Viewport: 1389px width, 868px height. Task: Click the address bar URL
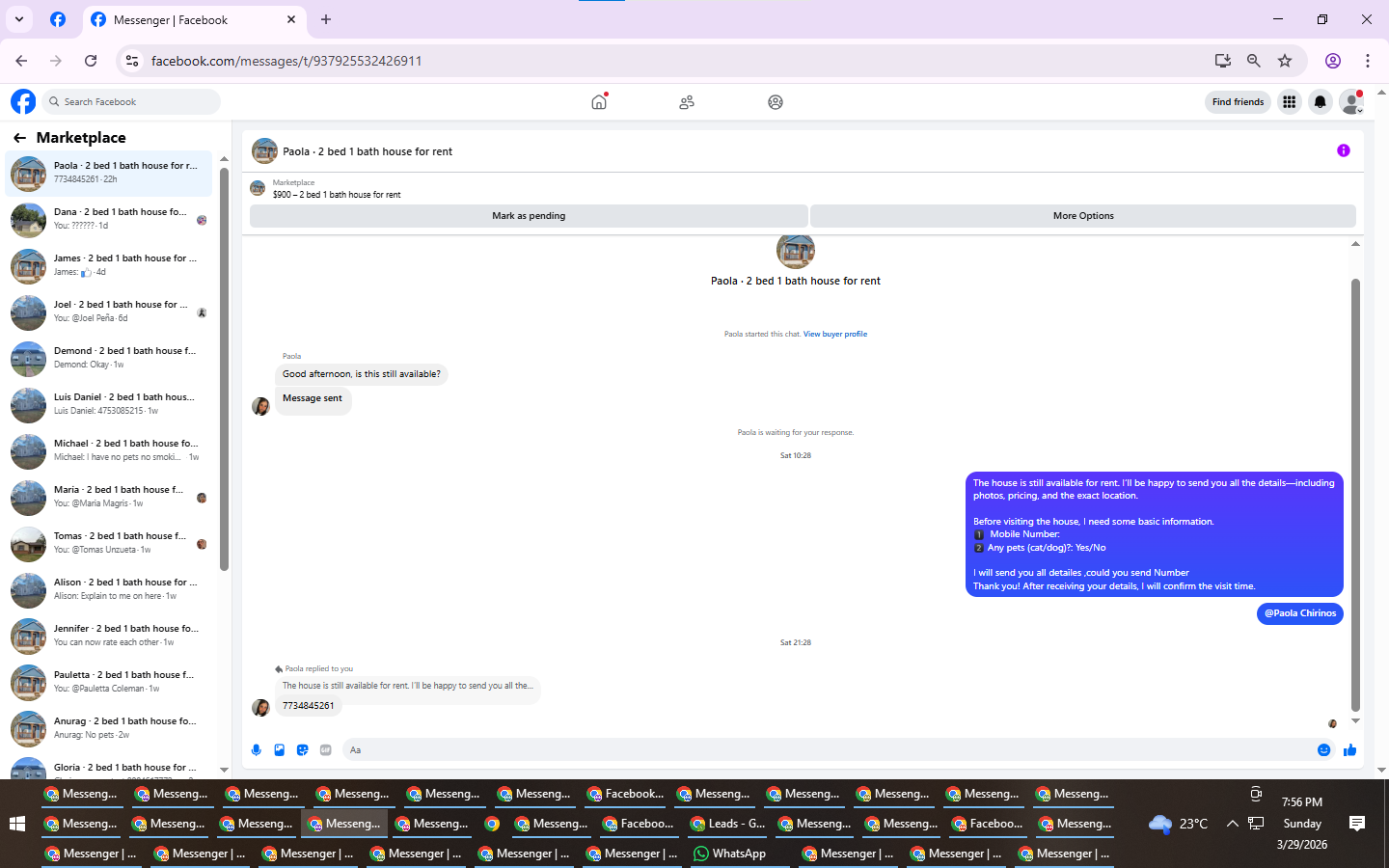pyautogui.click(x=286, y=61)
